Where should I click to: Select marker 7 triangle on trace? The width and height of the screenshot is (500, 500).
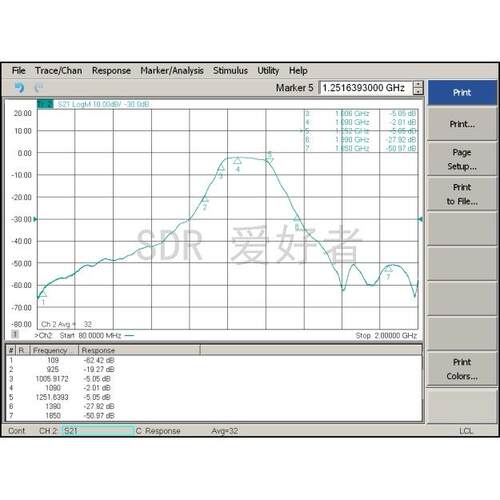click(x=389, y=269)
